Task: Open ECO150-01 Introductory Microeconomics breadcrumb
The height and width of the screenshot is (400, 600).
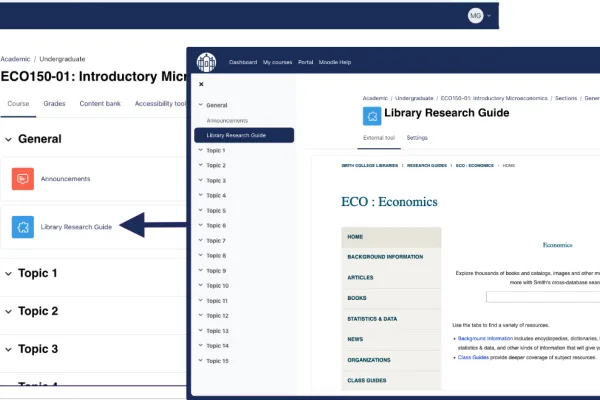Action: click(494, 98)
